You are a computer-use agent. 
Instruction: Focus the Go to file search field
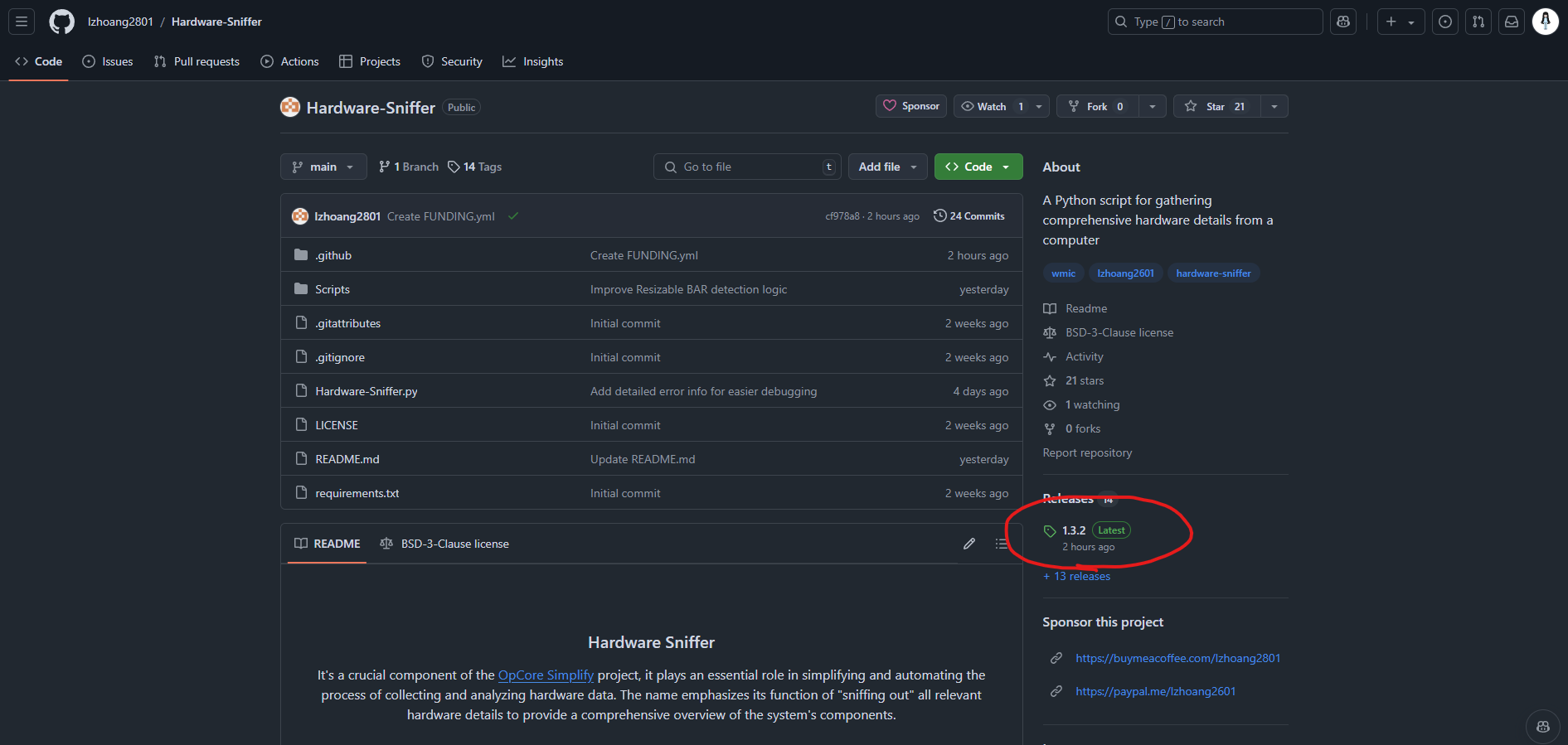(747, 167)
